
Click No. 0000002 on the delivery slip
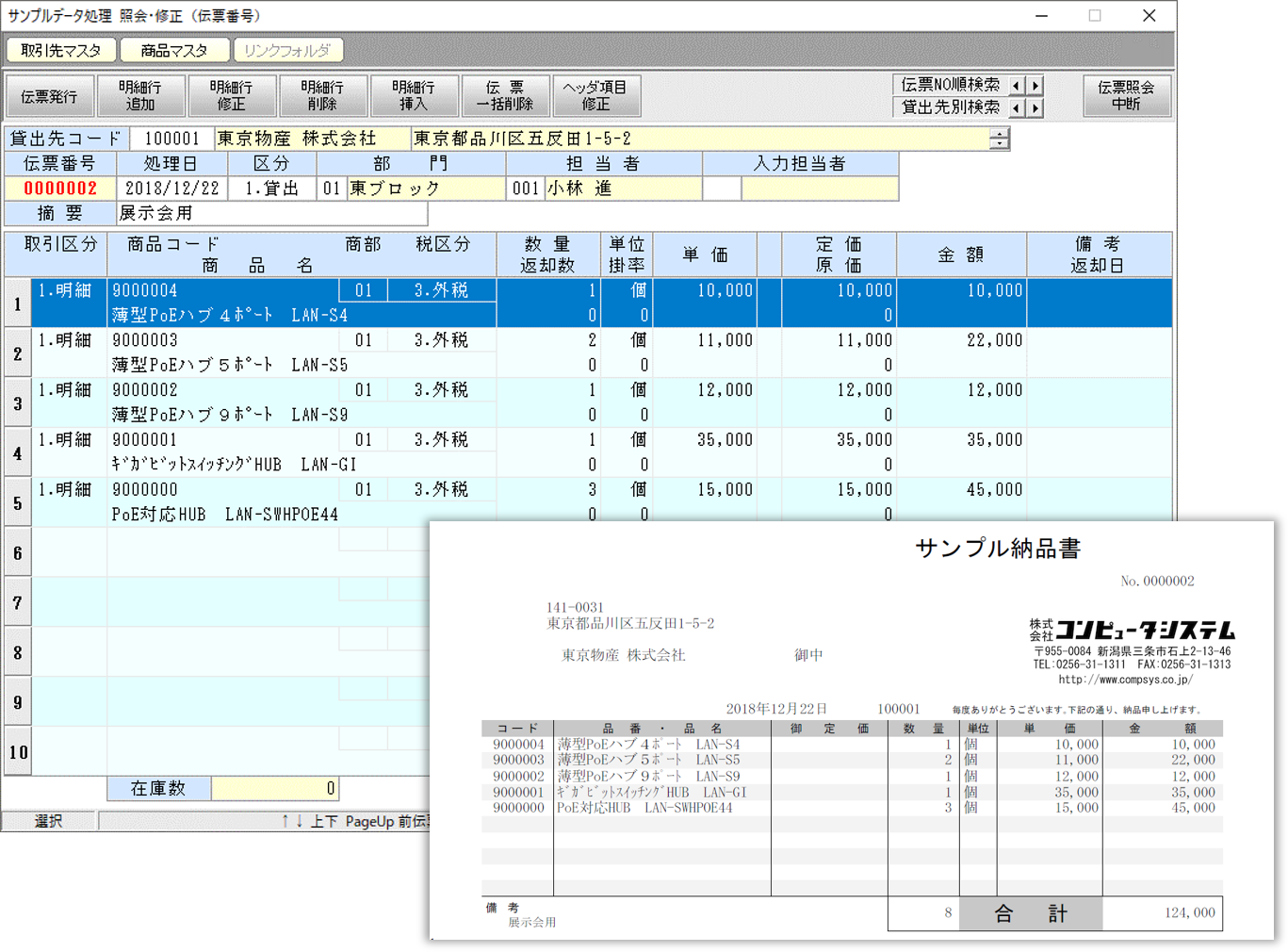[x=1157, y=582]
